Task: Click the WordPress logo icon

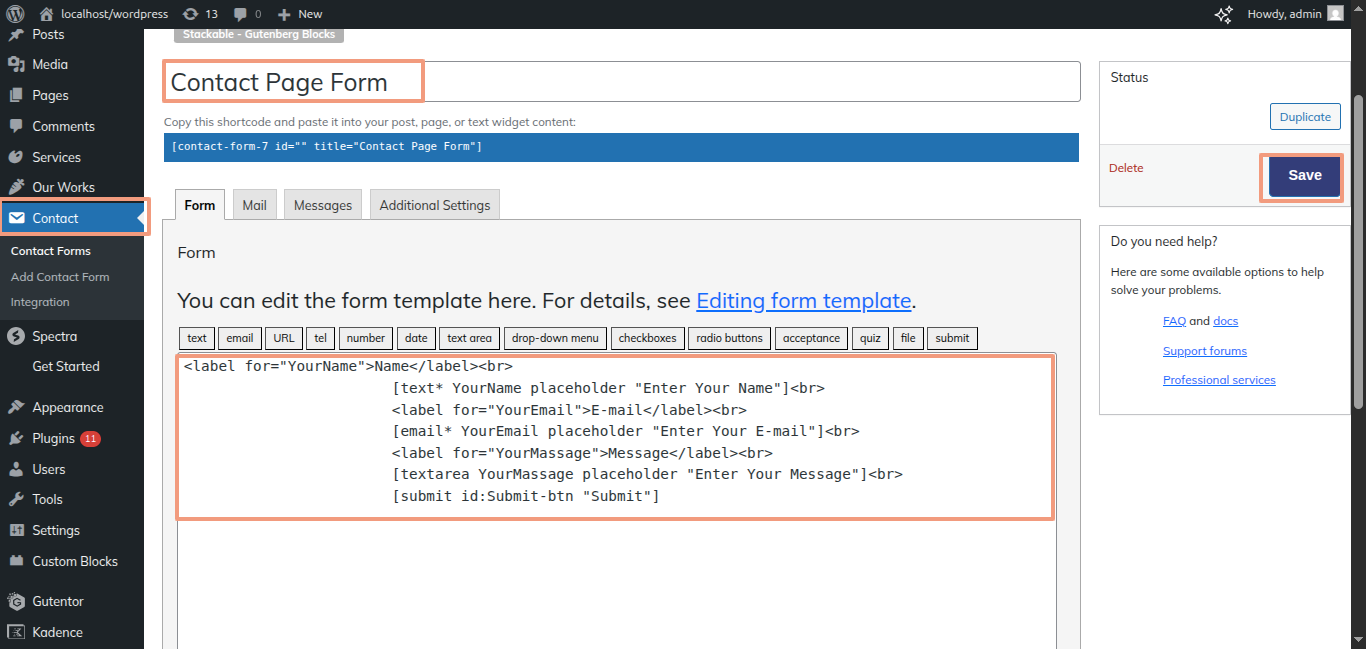Action: pyautogui.click(x=15, y=14)
